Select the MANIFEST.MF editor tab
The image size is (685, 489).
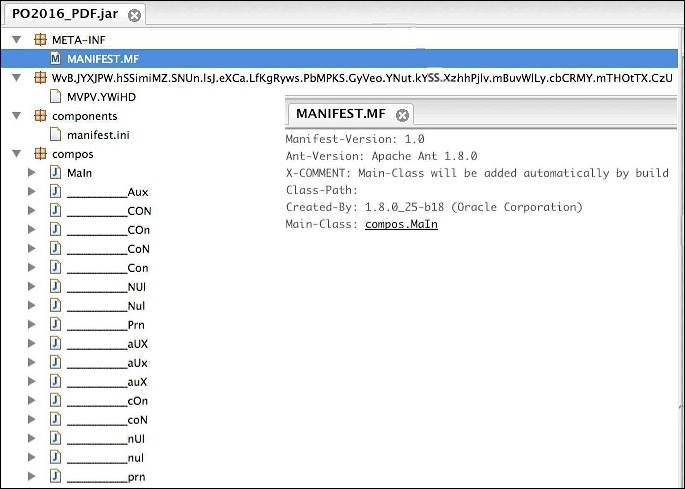(341, 114)
